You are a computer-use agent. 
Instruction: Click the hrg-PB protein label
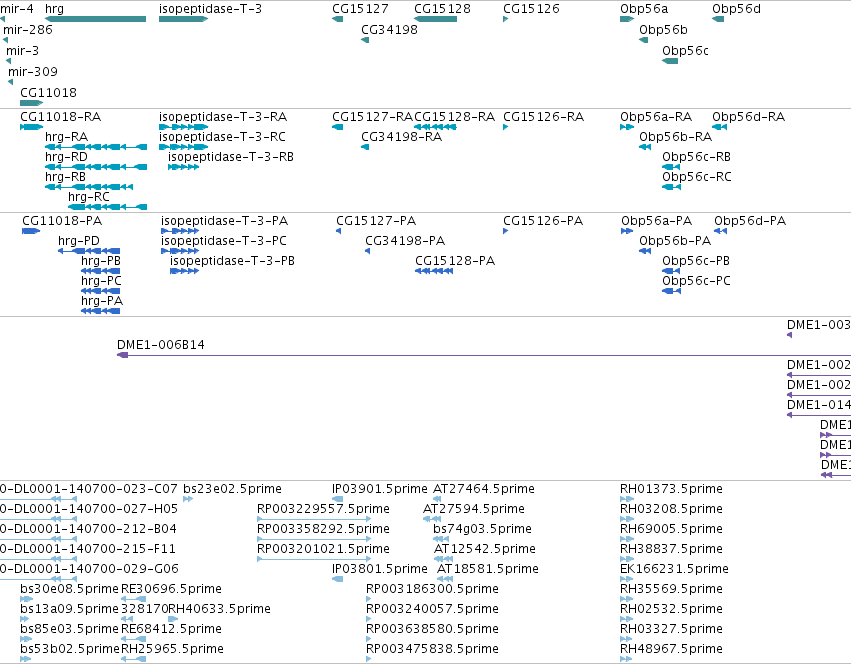(x=101, y=261)
